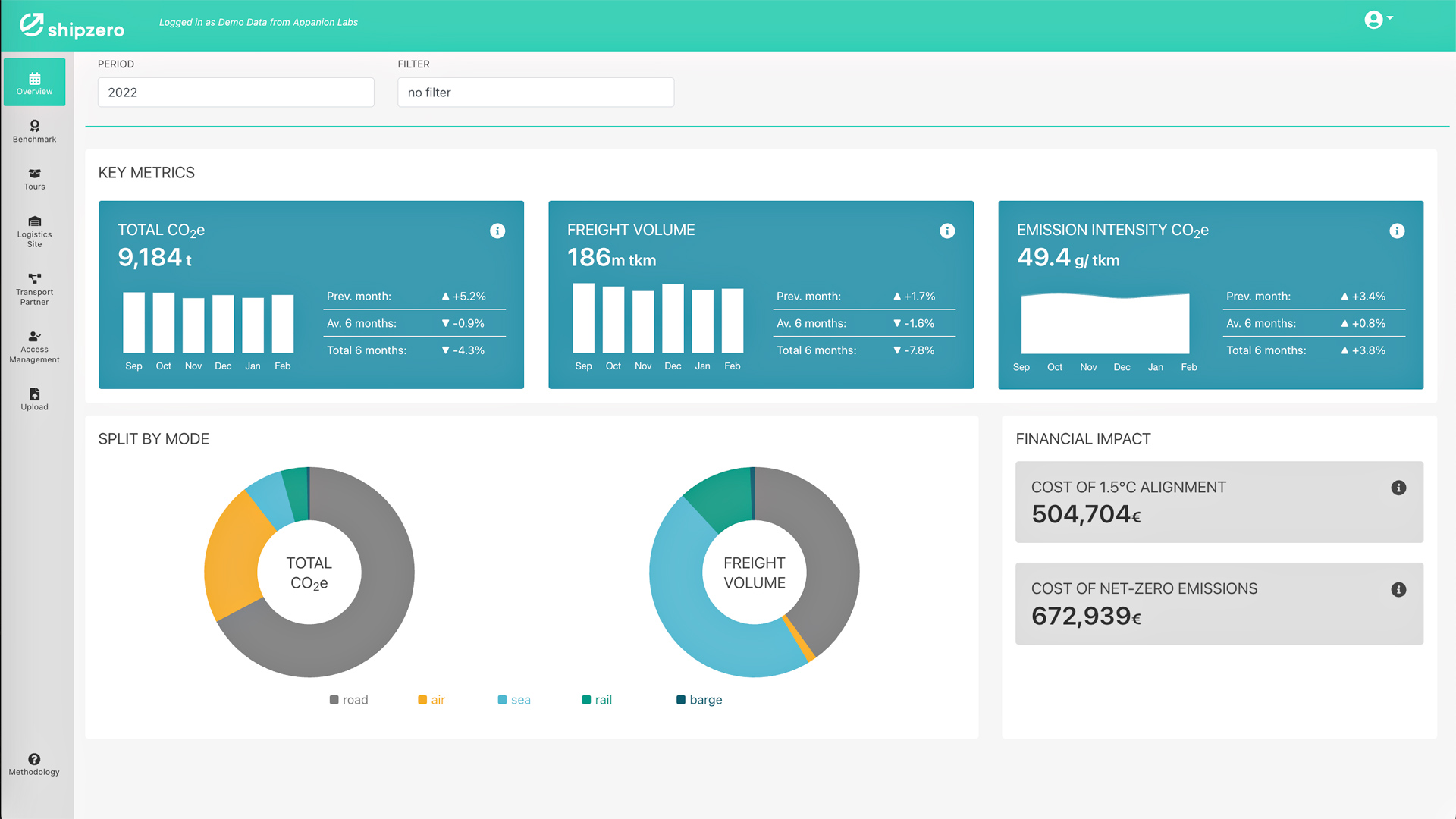This screenshot has height=819, width=1456.
Task: Open the Period dropdown showing 2022
Action: (236, 92)
